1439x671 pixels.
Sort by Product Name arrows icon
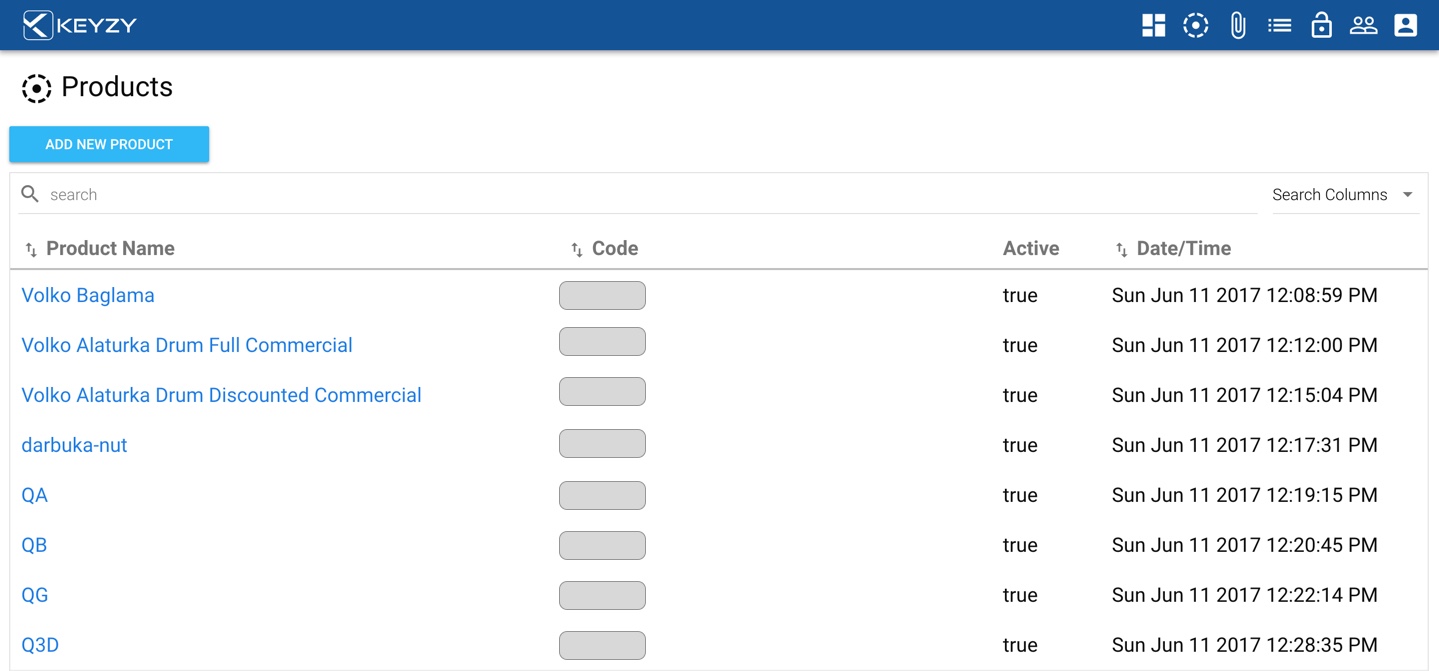click(x=31, y=250)
